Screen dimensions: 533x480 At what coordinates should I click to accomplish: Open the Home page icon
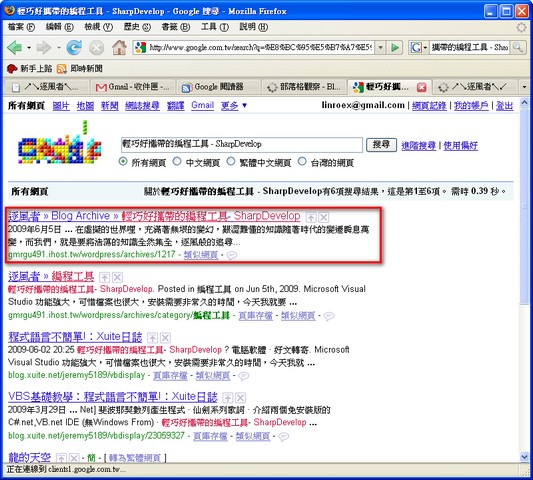coord(119,48)
